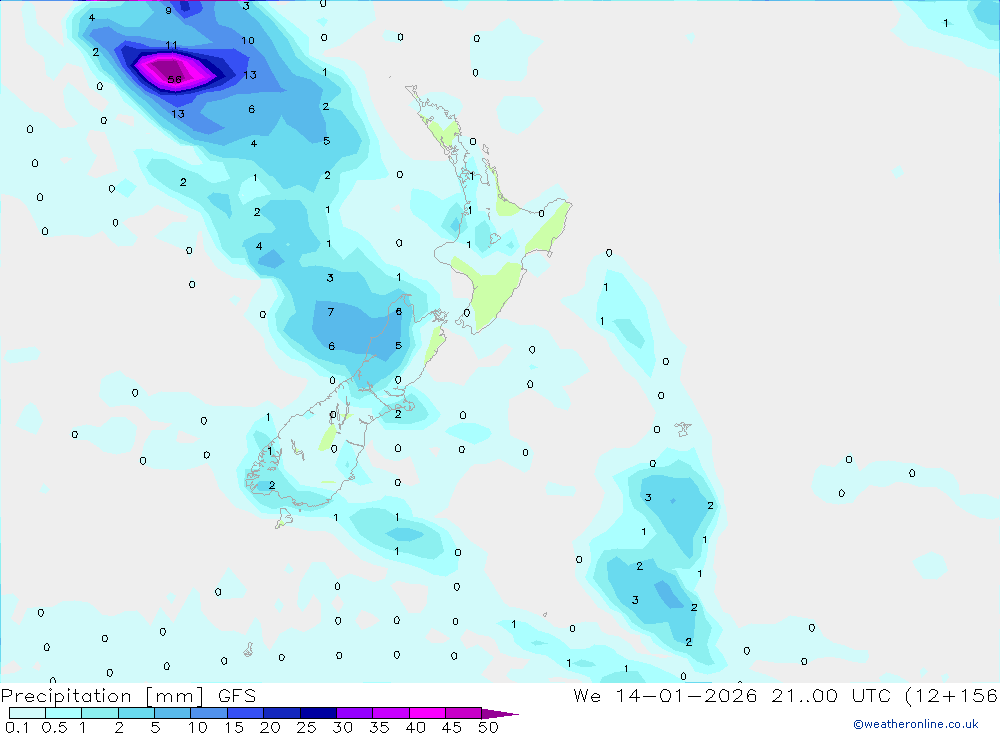Click the 11 value above the magenta peak

171,45
